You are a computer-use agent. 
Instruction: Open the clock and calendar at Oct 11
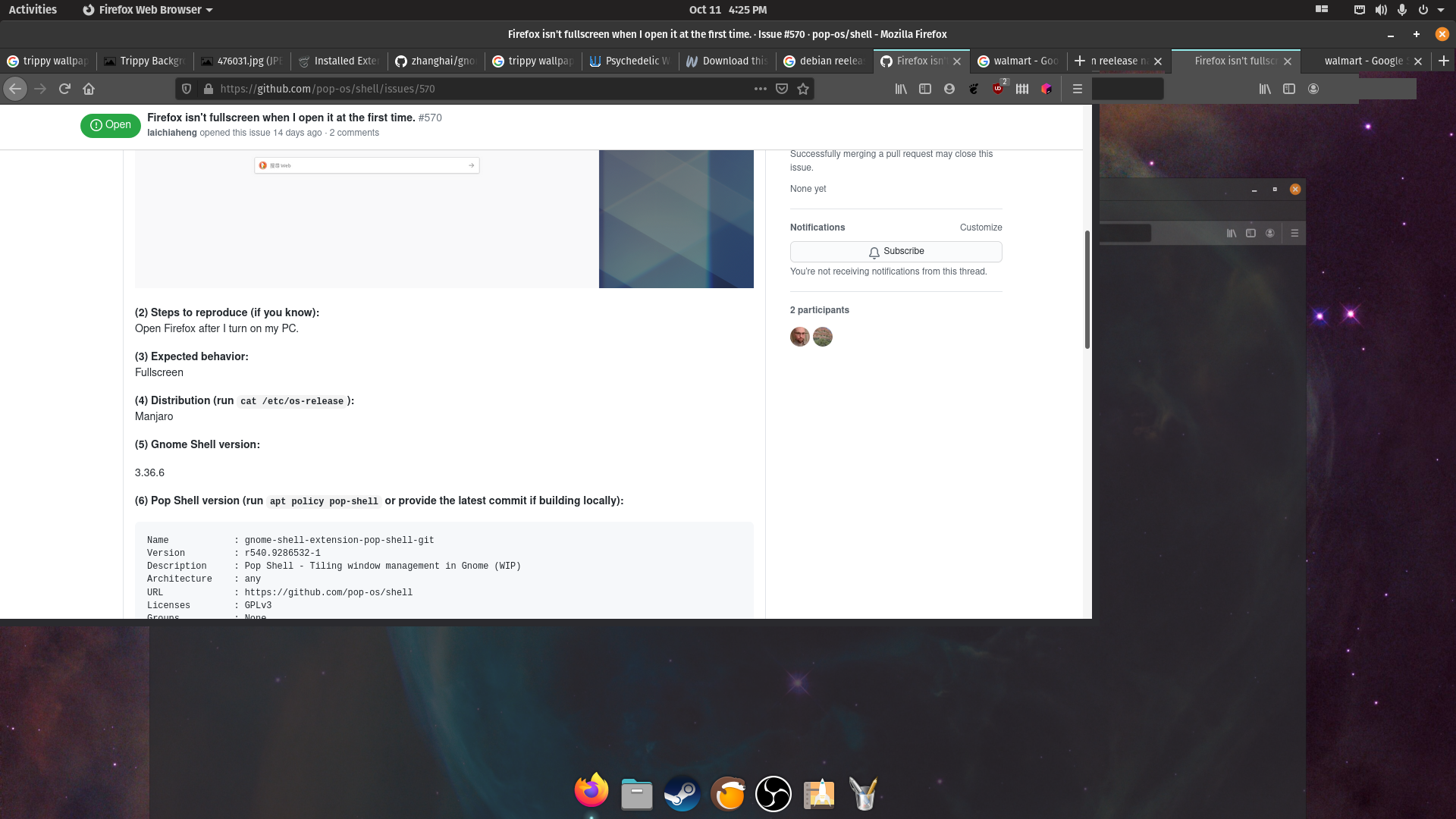click(x=728, y=10)
